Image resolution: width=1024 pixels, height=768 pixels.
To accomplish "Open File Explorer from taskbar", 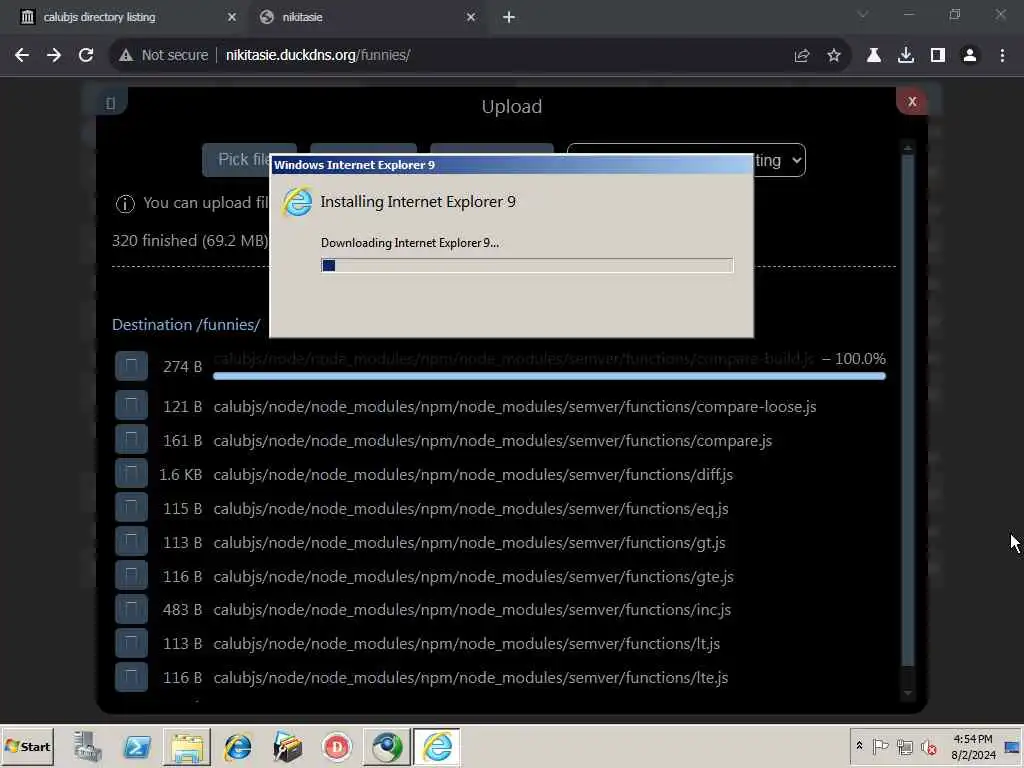I will click(x=187, y=746).
